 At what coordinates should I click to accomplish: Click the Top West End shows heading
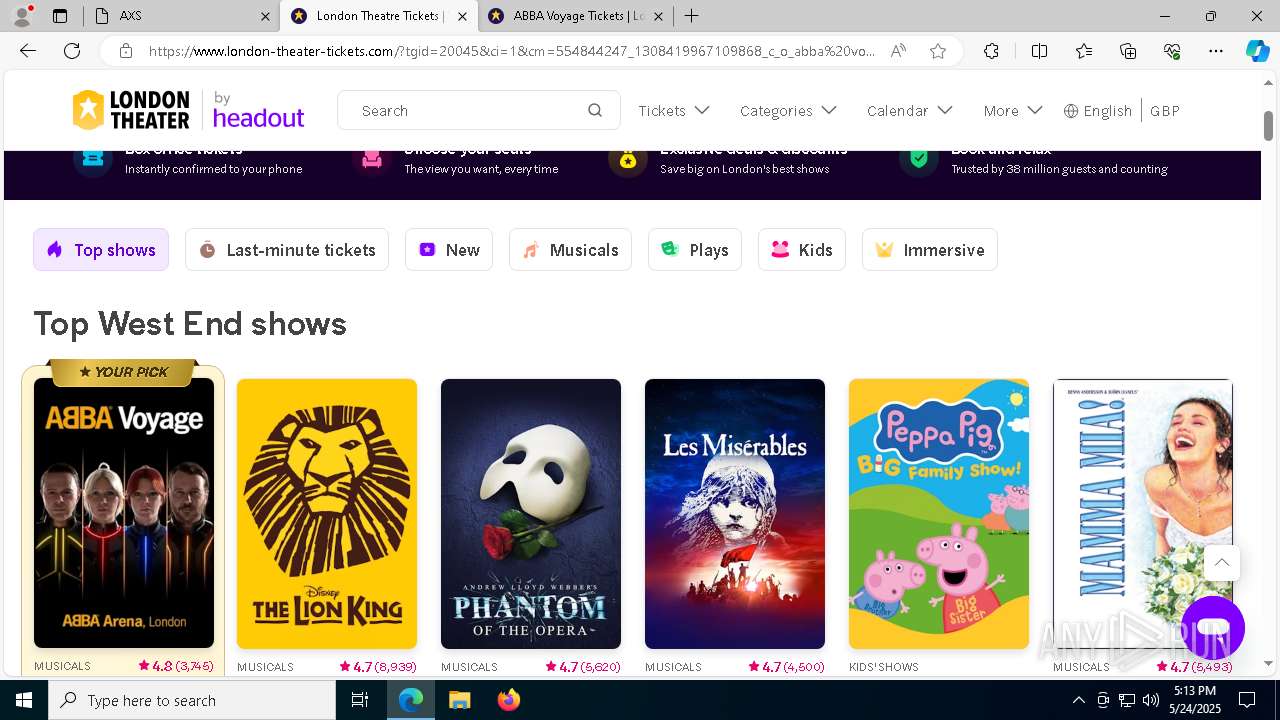click(x=190, y=324)
